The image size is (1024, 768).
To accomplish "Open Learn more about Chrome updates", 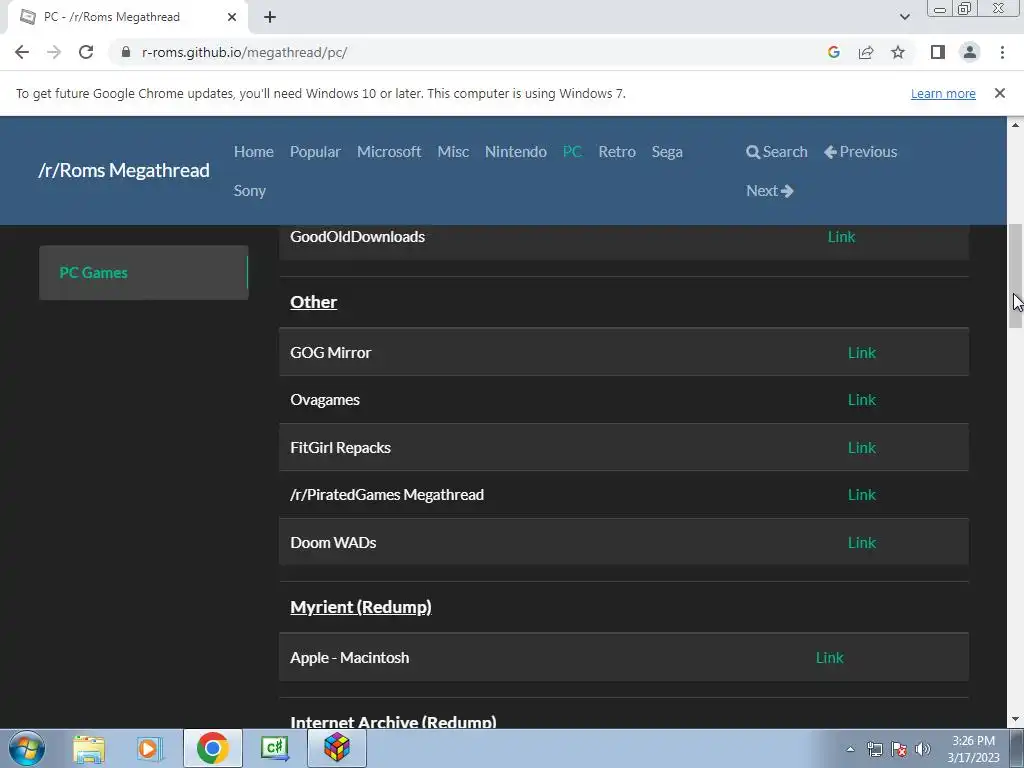I will (x=943, y=93).
